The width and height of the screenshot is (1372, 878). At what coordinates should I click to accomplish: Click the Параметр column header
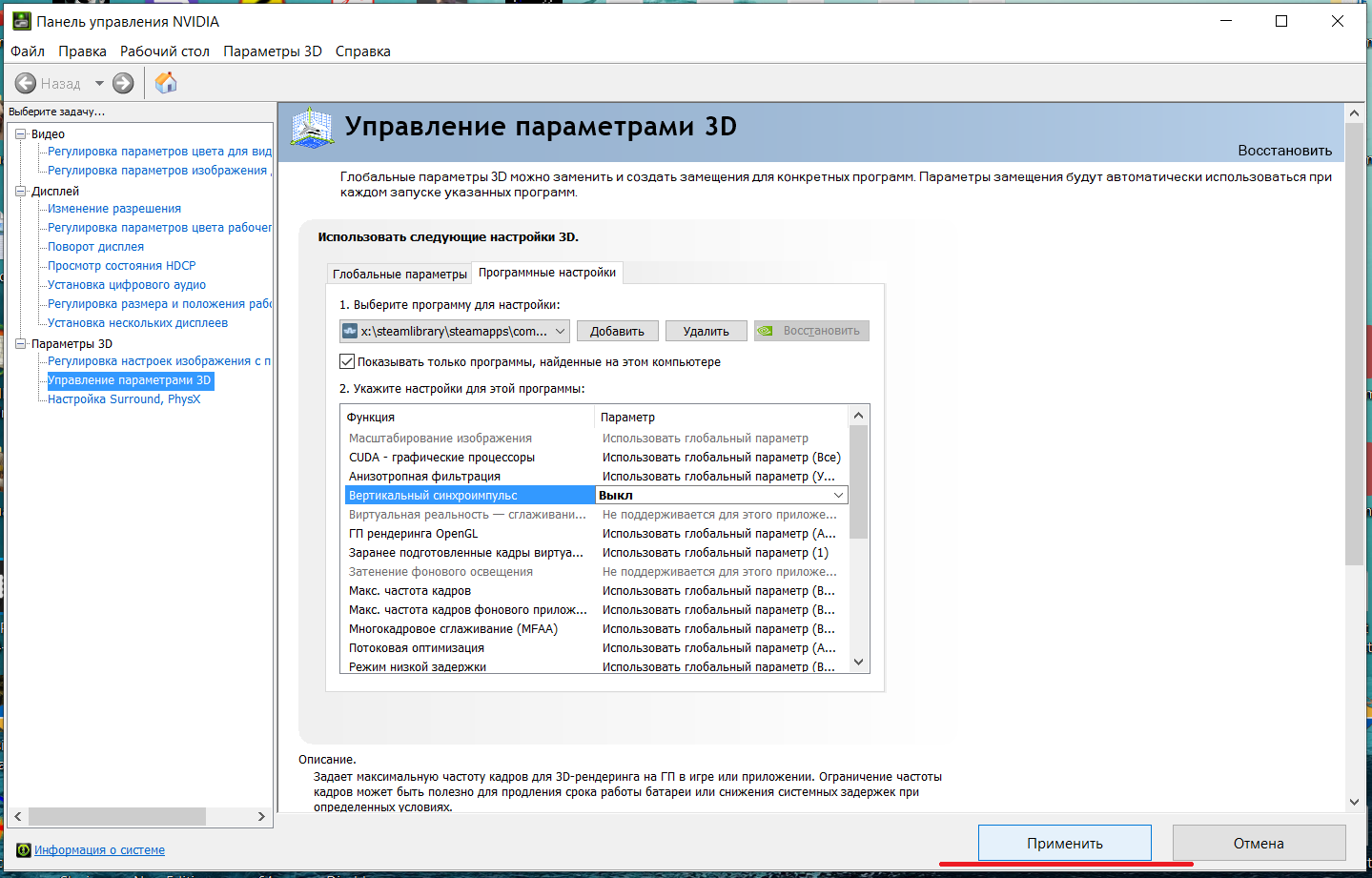tap(721, 418)
